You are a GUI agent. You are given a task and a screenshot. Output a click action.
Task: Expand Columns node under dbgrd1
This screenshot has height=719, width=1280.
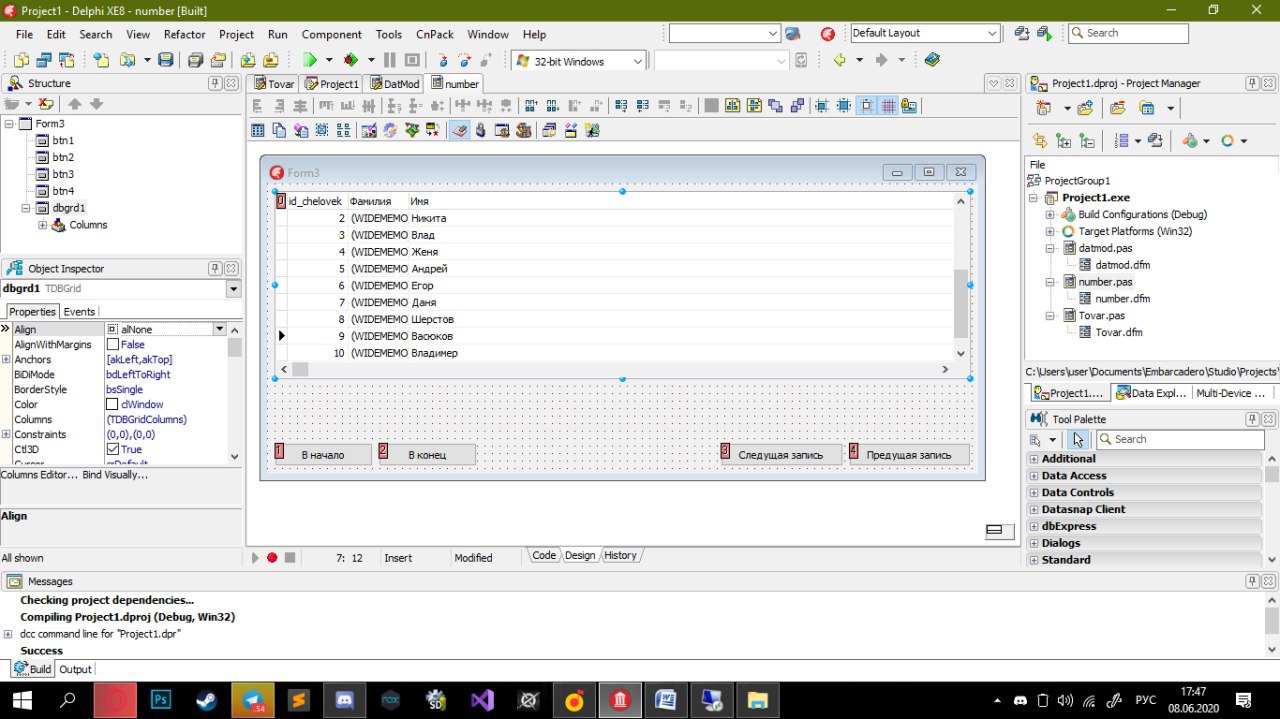pyautogui.click(x=43, y=225)
